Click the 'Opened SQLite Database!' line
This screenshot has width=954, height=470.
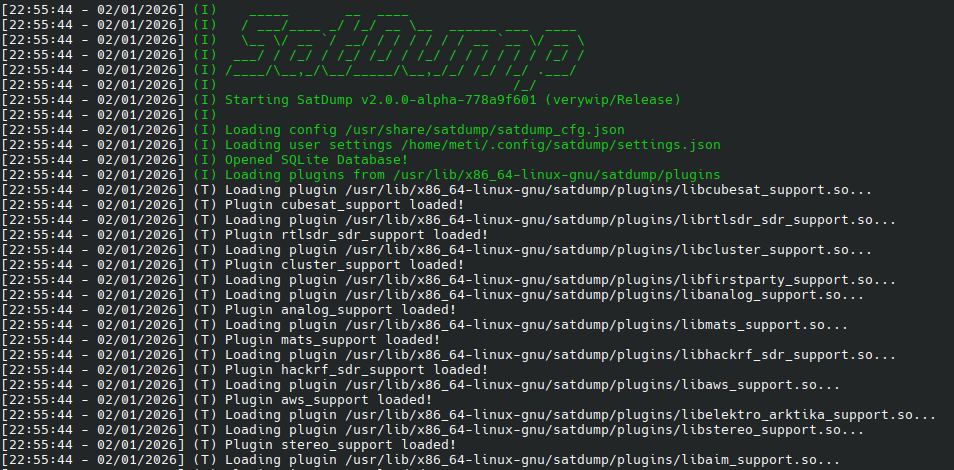(204, 160)
